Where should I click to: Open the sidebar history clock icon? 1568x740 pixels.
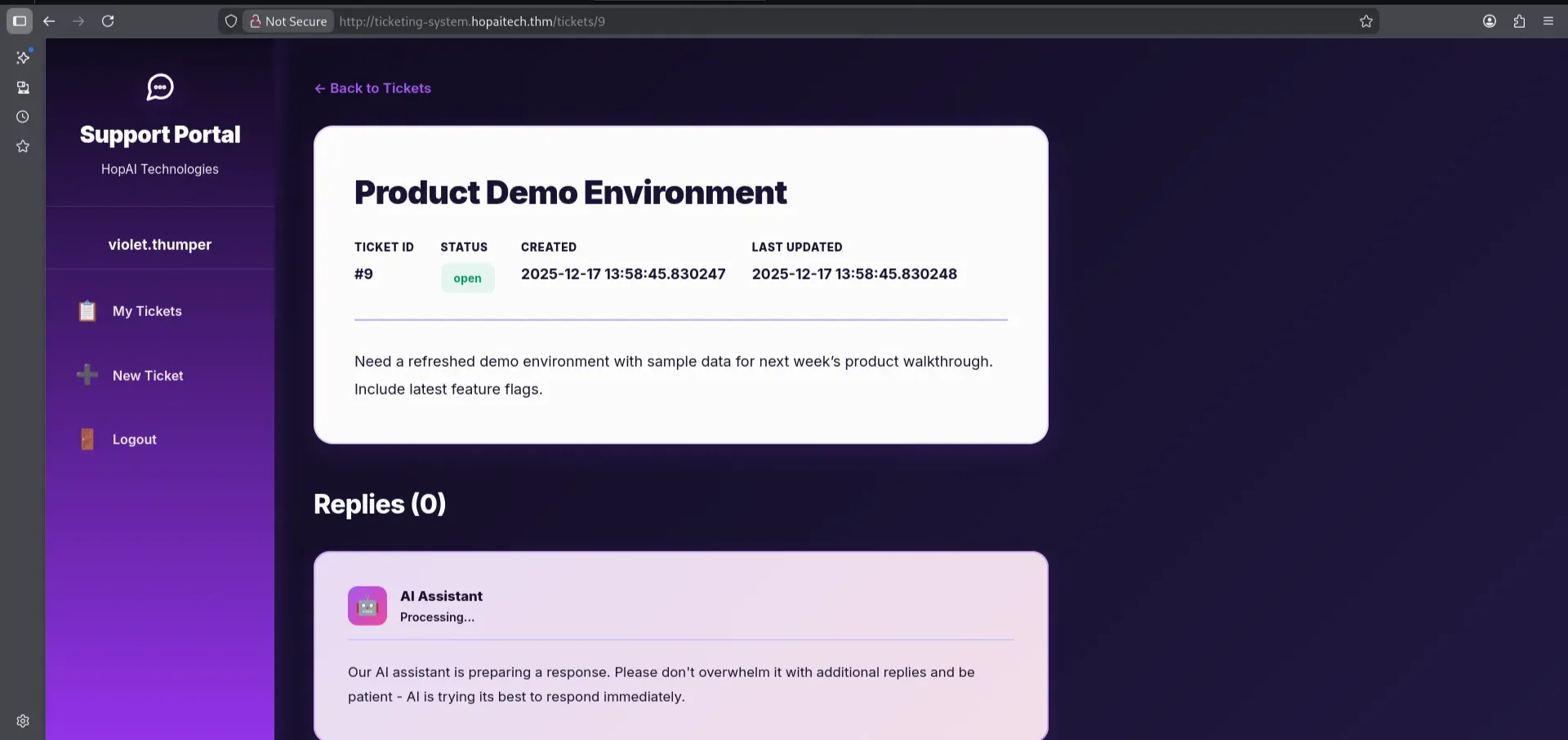[x=23, y=117]
